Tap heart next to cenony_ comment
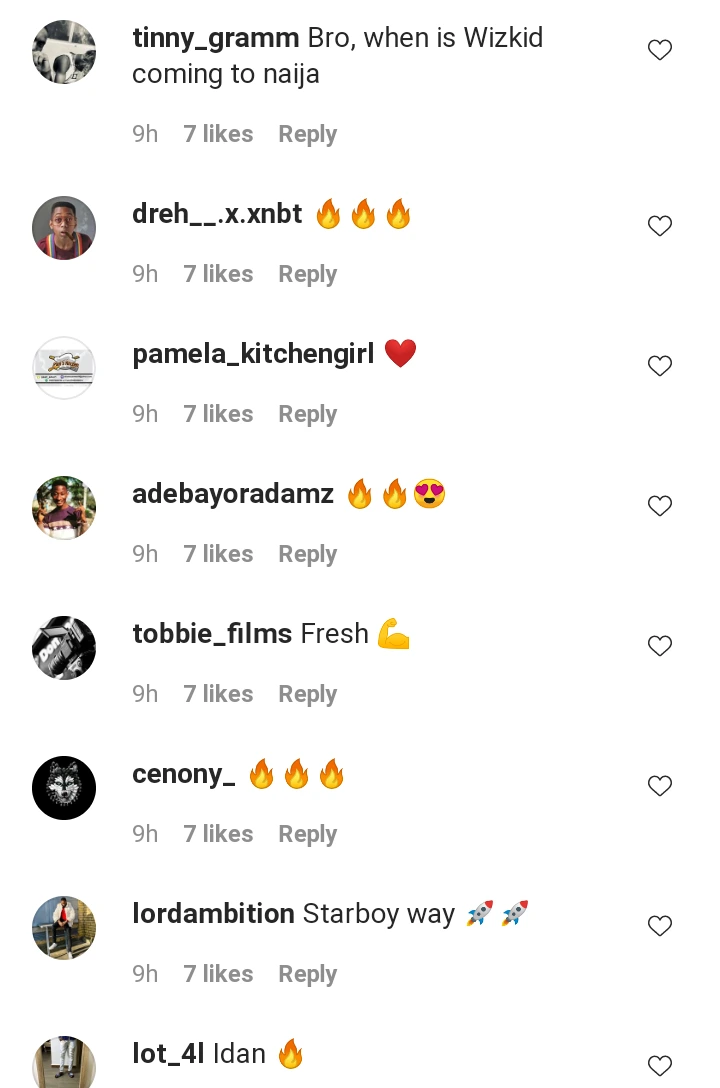 coord(660,786)
